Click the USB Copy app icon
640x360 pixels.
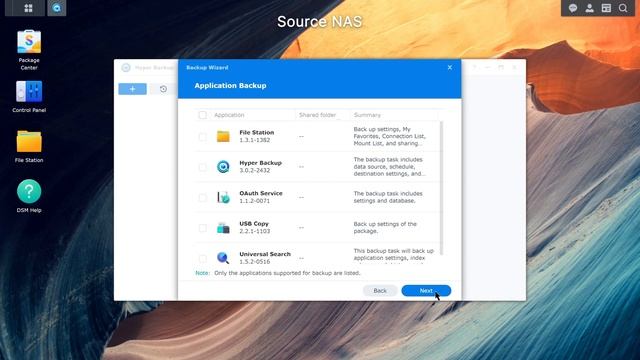(x=223, y=227)
